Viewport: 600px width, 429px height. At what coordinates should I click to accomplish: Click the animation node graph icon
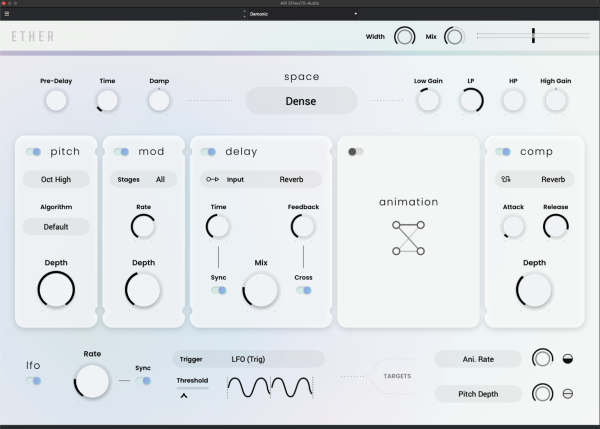(408, 237)
